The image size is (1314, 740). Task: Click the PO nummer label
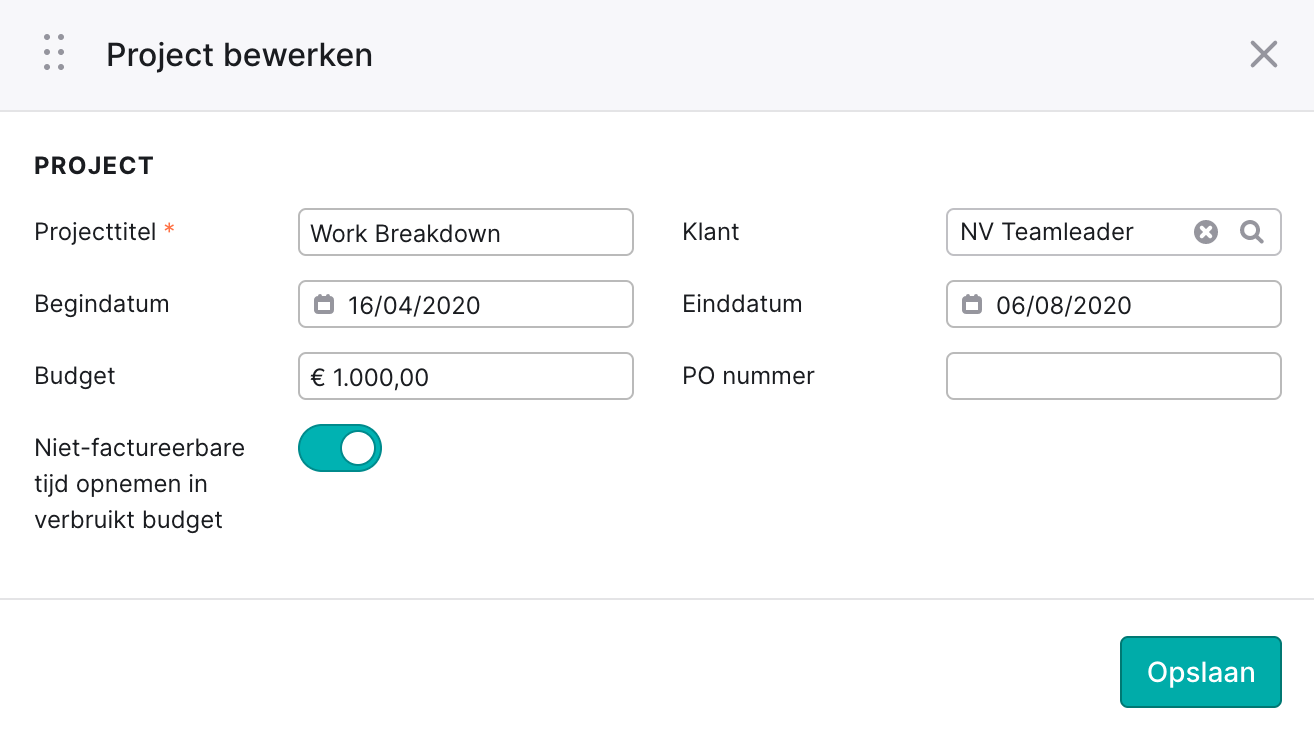(x=748, y=376)
